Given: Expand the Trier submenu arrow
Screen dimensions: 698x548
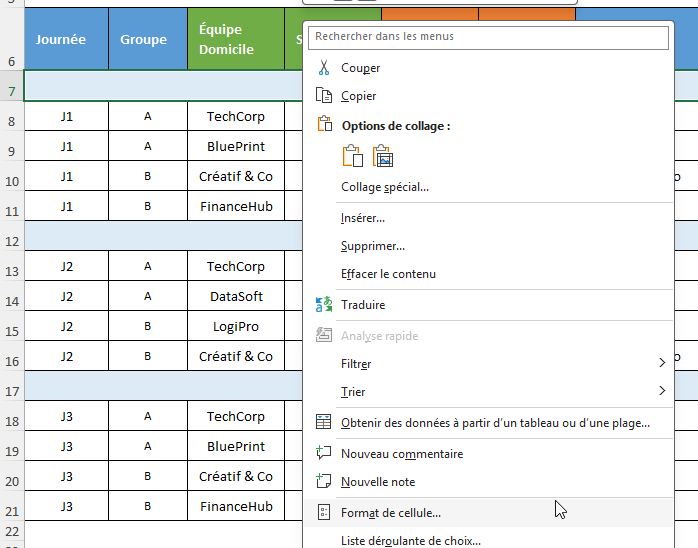Looking at the screenshot, I should [x=662, y=391].
